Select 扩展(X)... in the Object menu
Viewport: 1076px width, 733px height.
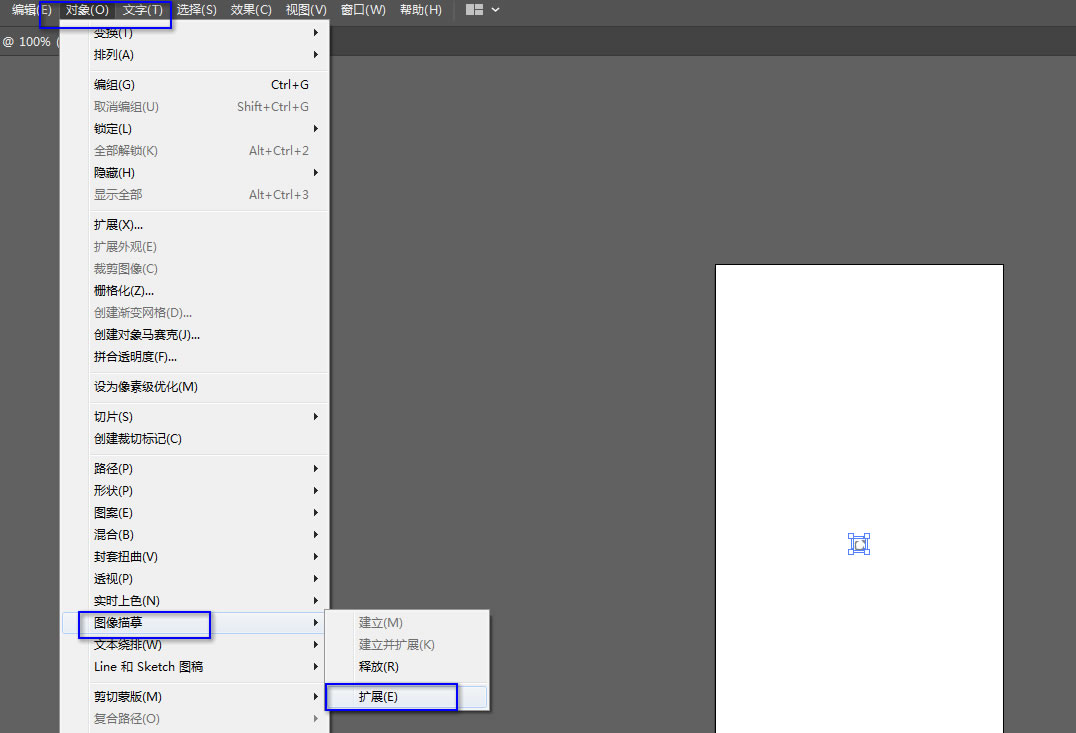coord(118,225)
